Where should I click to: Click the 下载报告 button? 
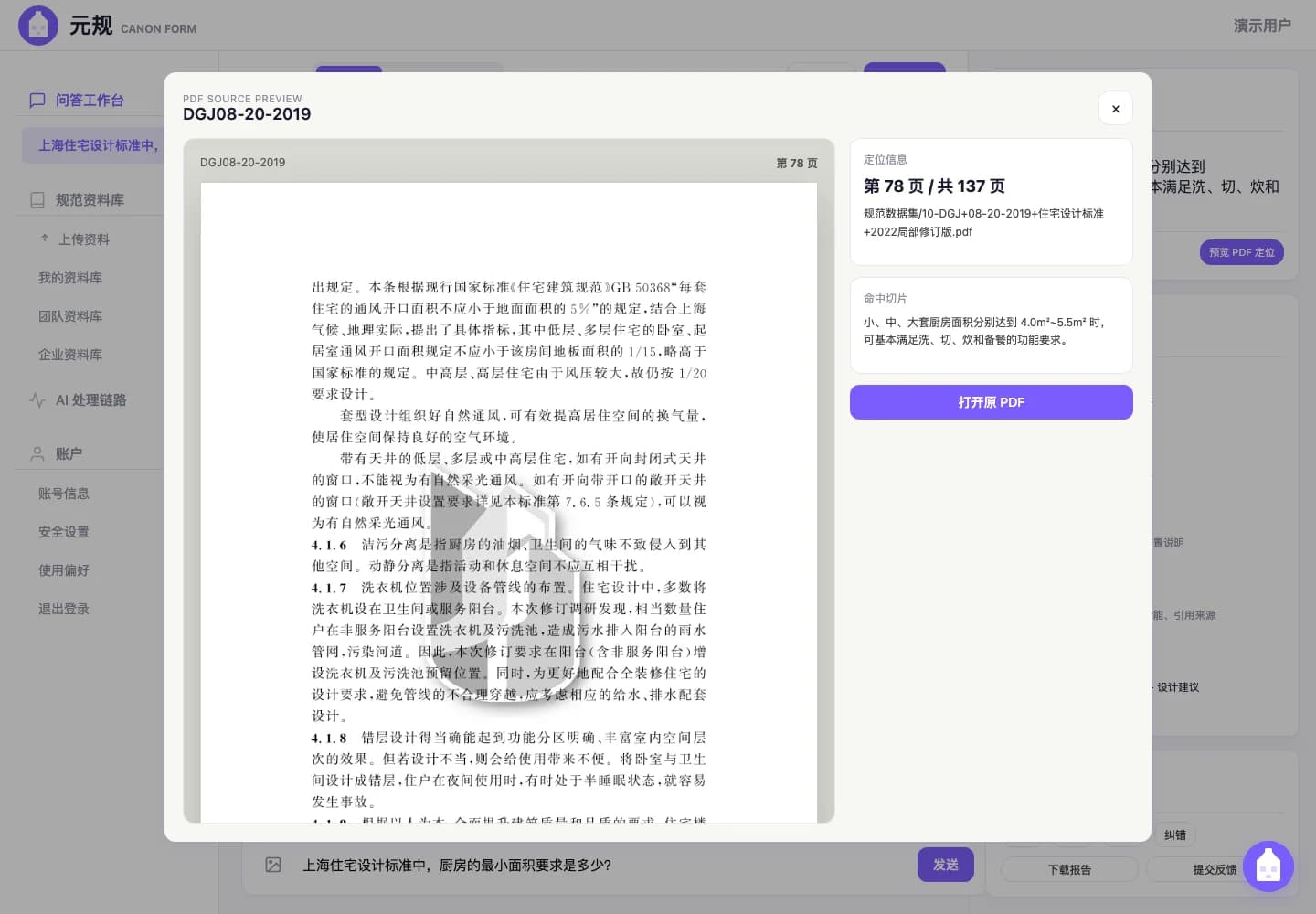point(1069,870)
